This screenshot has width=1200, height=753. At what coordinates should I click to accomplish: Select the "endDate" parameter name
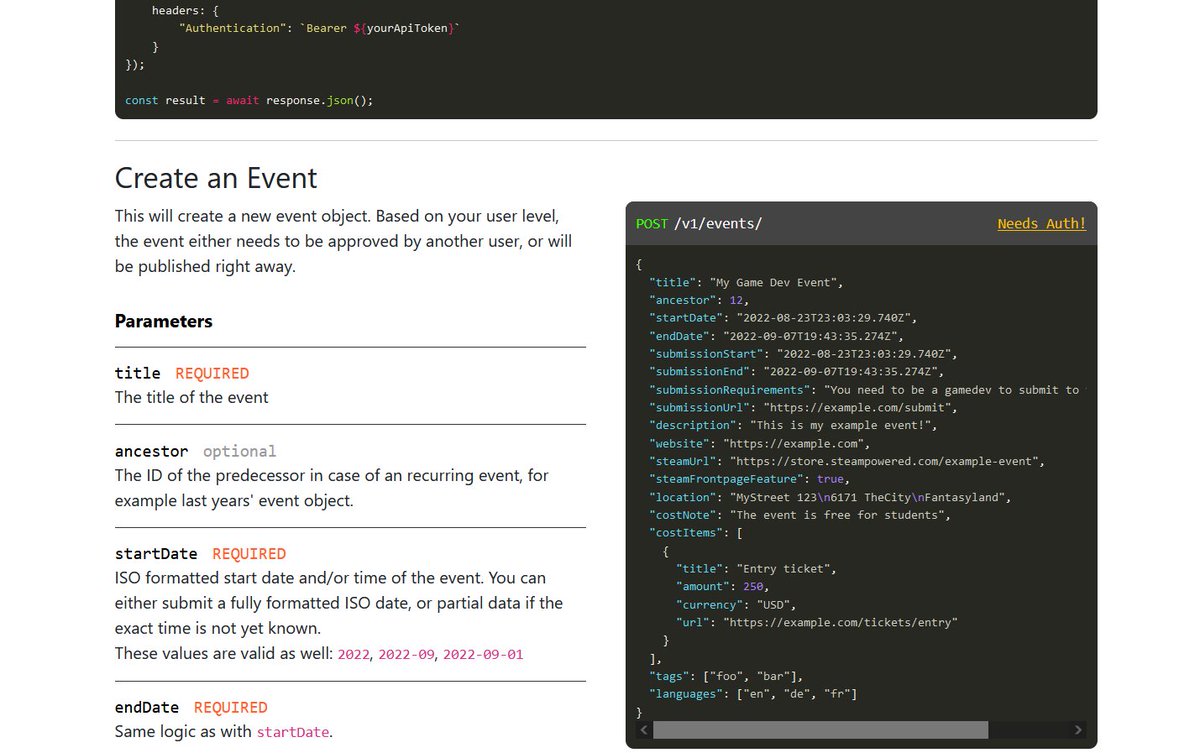click(147, 707)
